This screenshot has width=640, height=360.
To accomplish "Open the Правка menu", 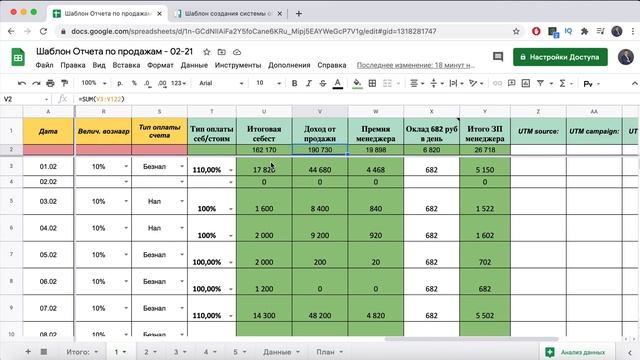I will [x=73, y=65].
